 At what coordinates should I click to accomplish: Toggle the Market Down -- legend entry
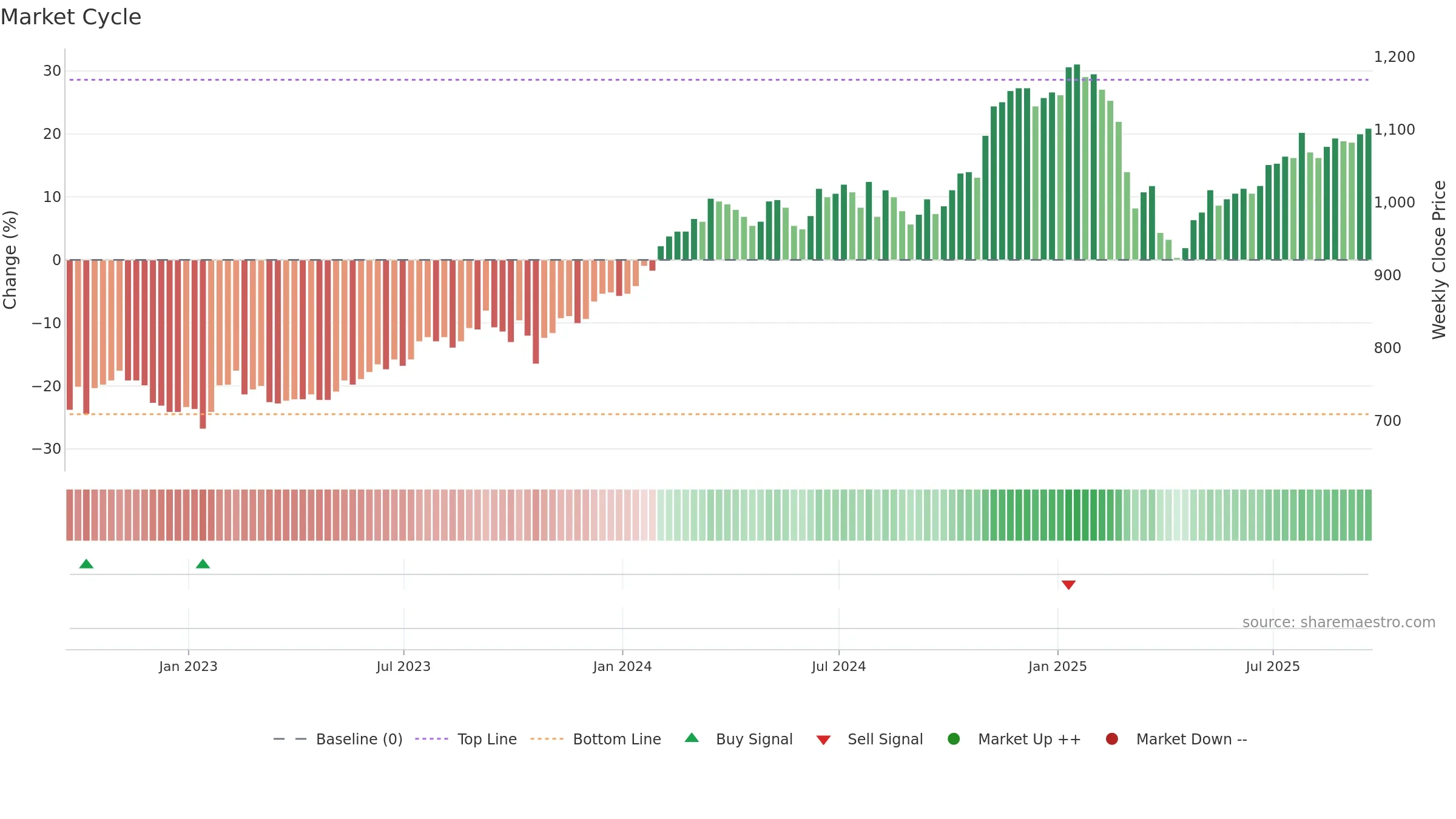1176,740
